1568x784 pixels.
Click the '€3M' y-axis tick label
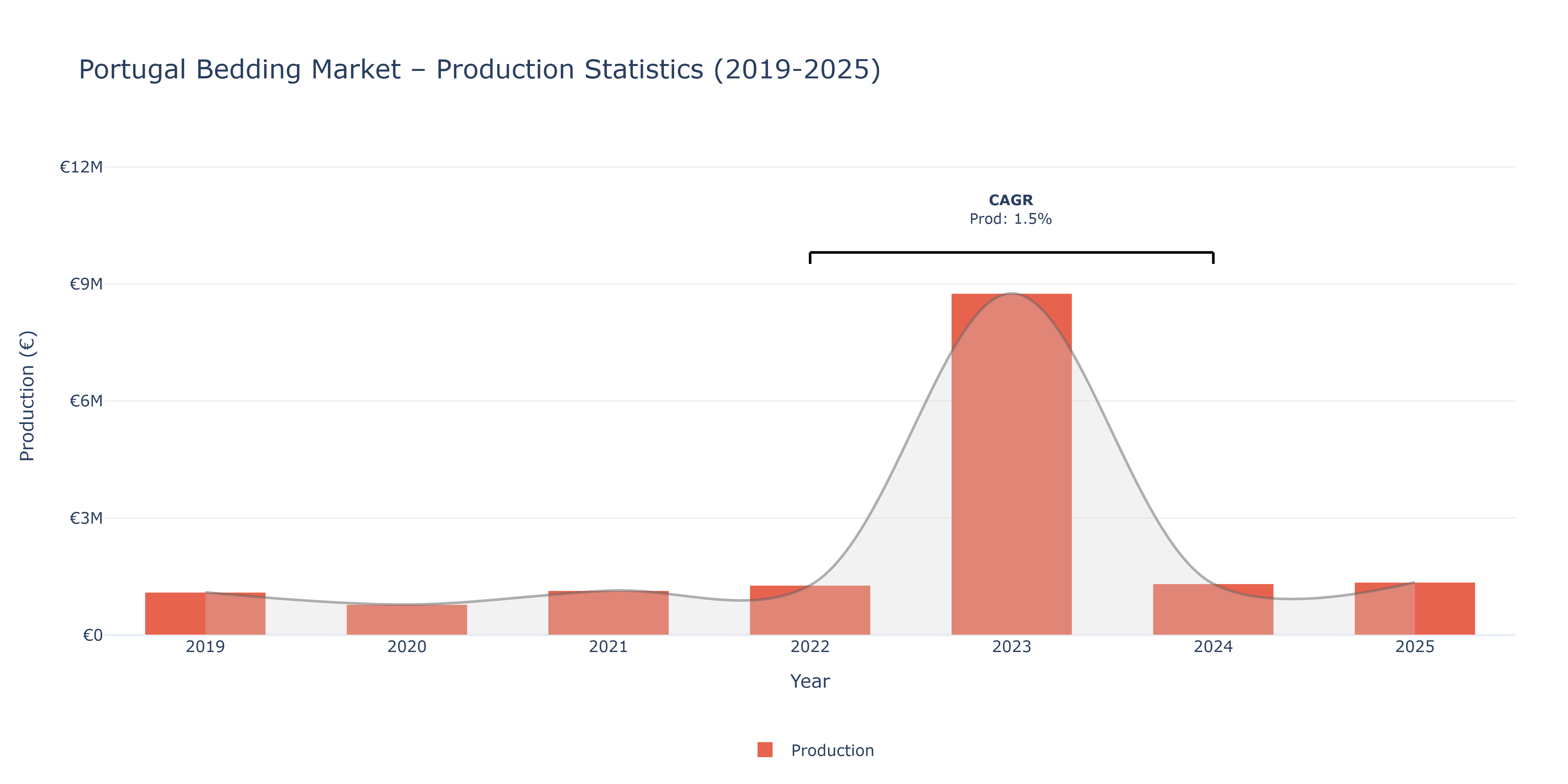pos(86,518)
